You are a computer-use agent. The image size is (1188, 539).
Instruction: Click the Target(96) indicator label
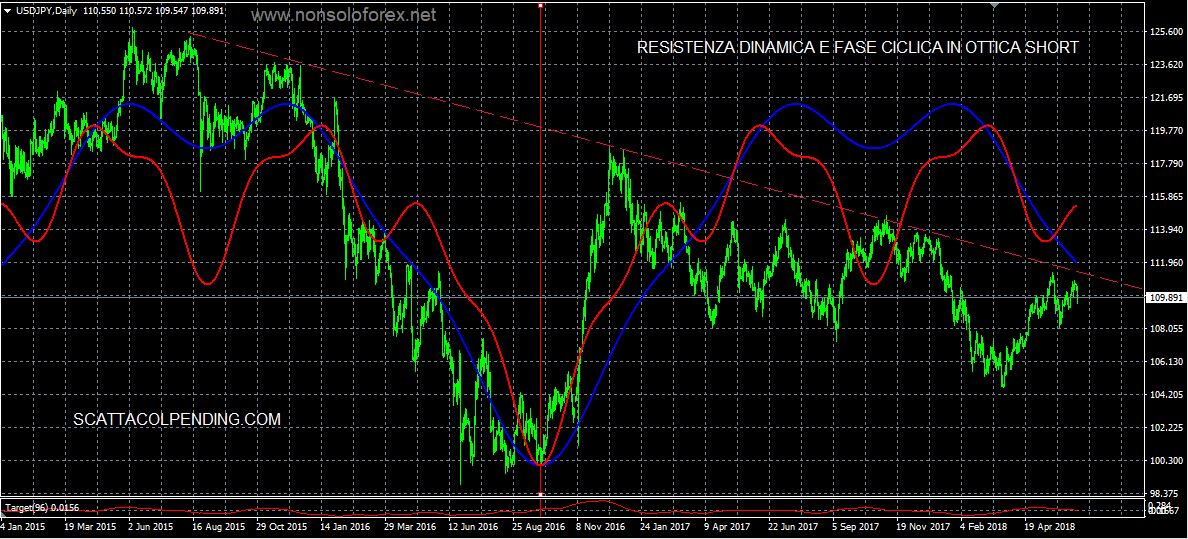42,508
